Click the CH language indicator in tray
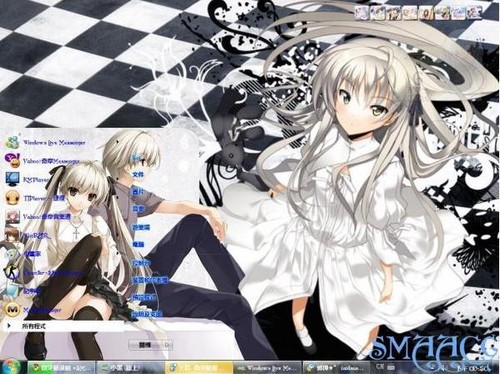The image size is (500, 374). [380, 367]
